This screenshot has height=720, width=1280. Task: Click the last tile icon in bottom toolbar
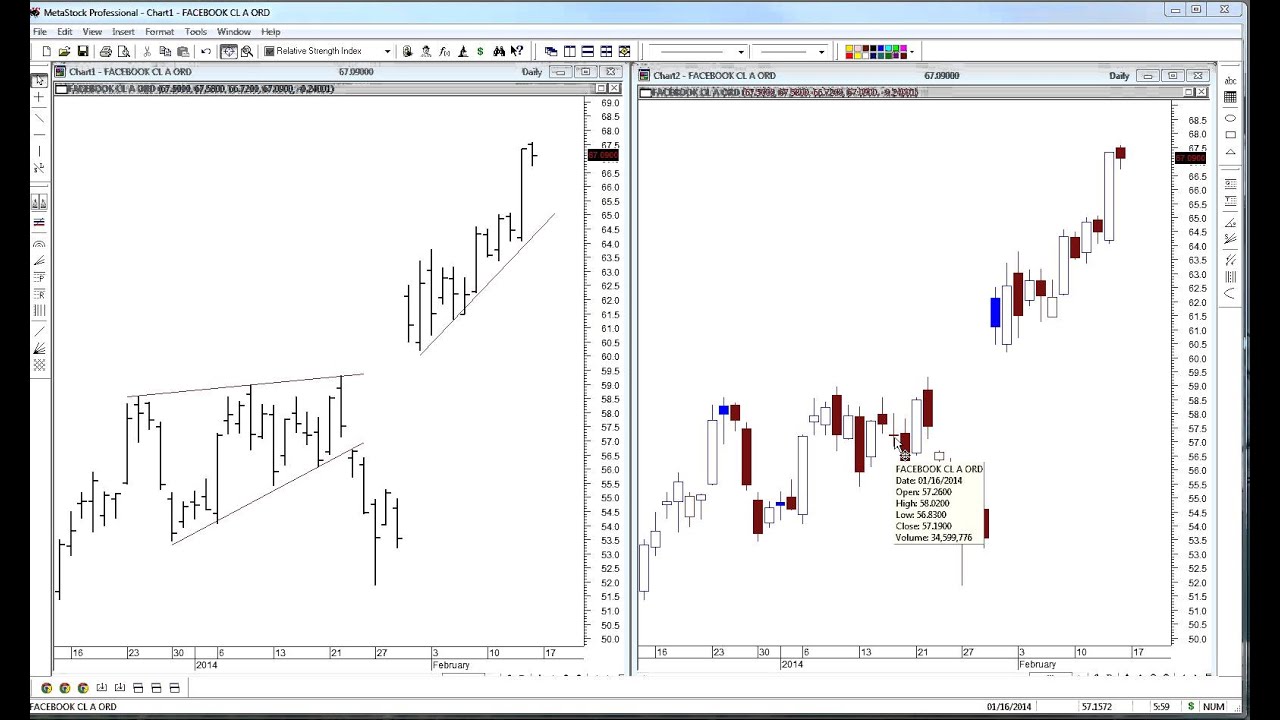[x=174, y=687]
